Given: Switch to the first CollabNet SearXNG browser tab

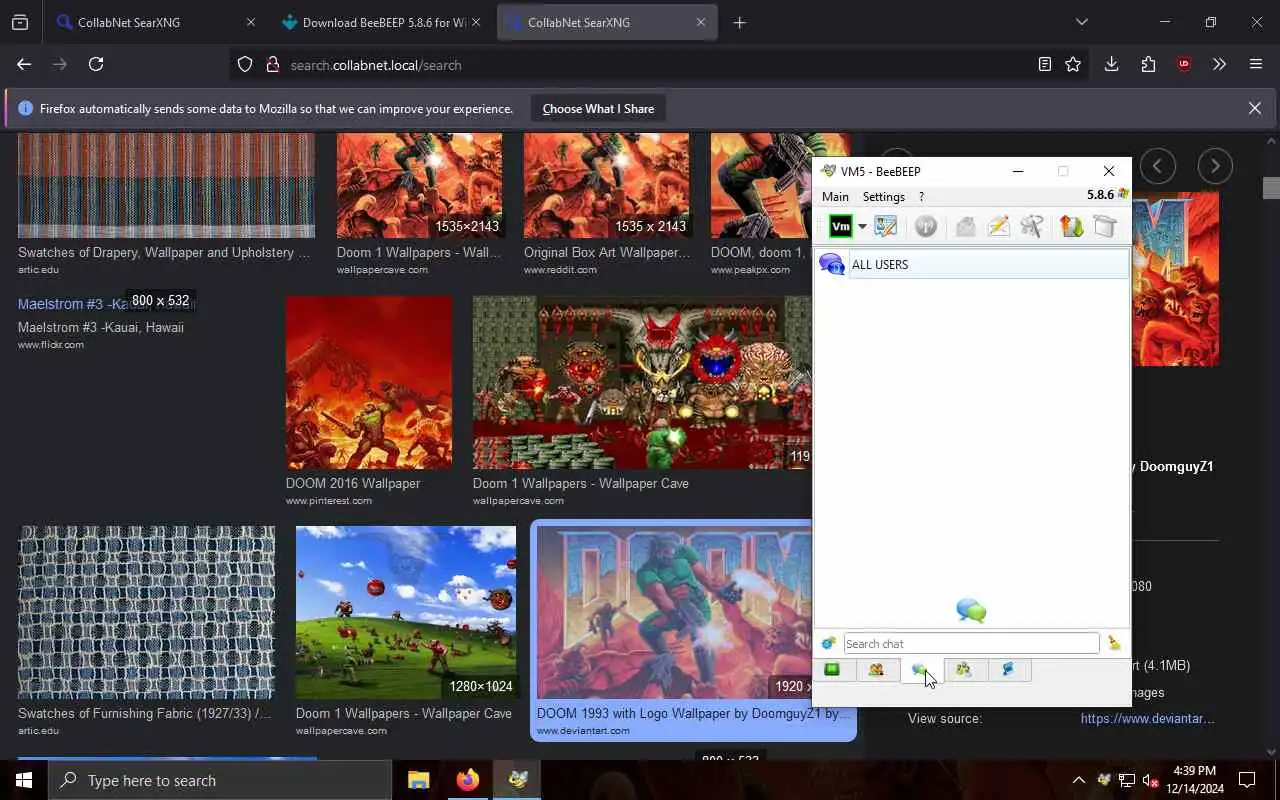Looking at the screenshot, I should [157, 22].
